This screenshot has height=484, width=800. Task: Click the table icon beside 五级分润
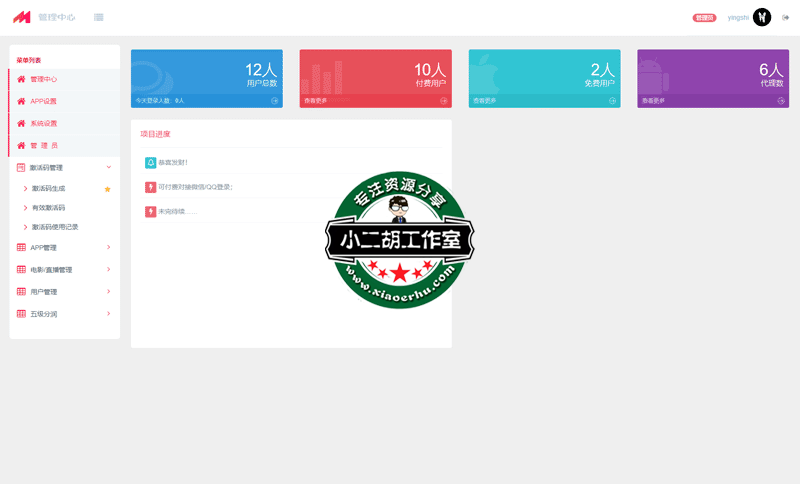click(x=21, y=313)
